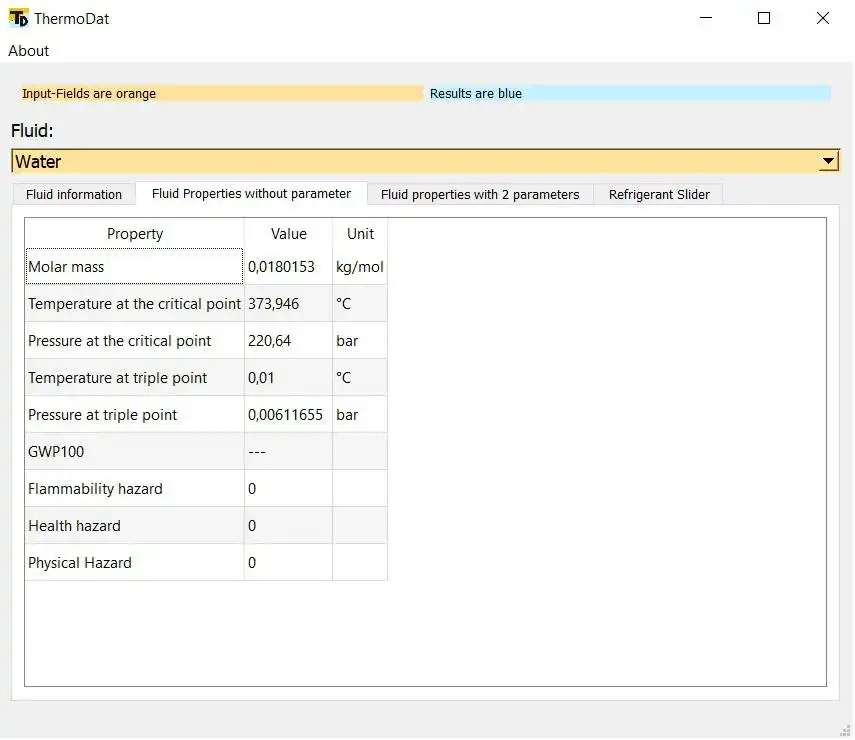Open the Fluid properties with 2 parameters tab
The height and width of the screenshot is (740, 855).
click(x=480, y=194)
